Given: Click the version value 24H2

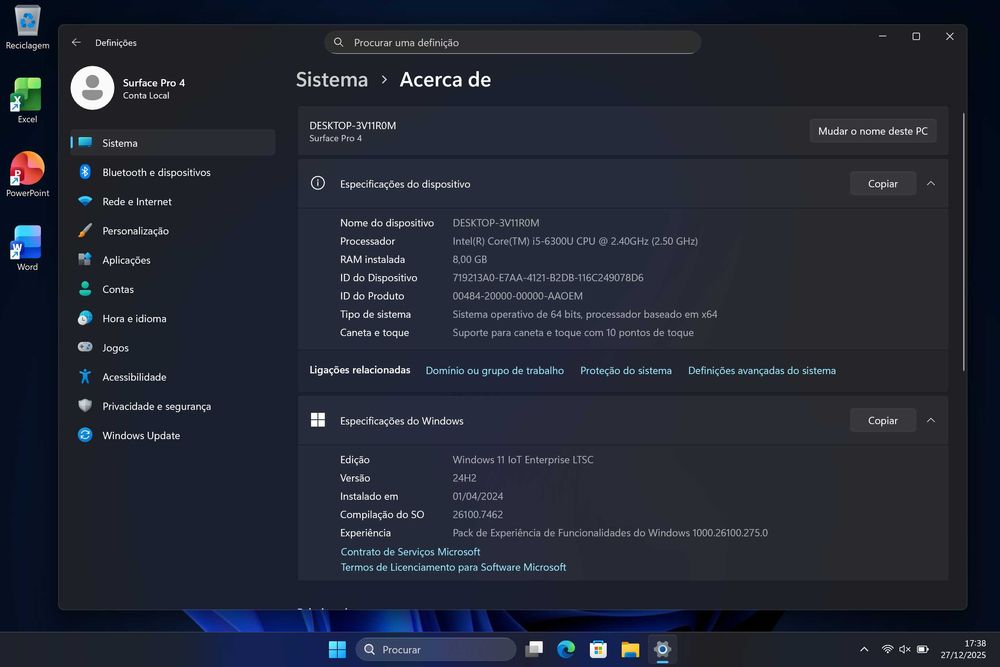Looking at the screenshot, I should [464, 478].
